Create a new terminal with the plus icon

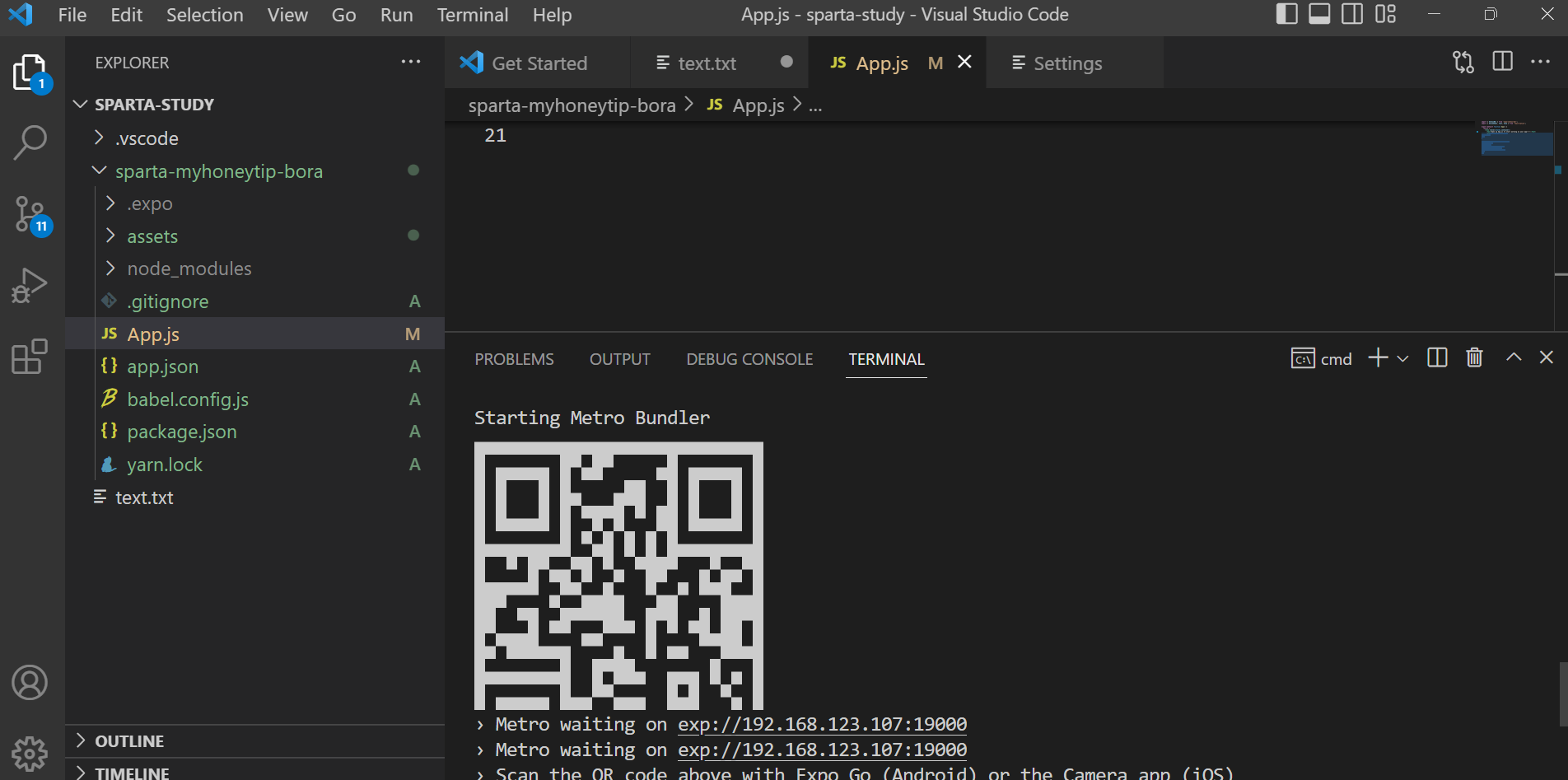click(1378, 357)
